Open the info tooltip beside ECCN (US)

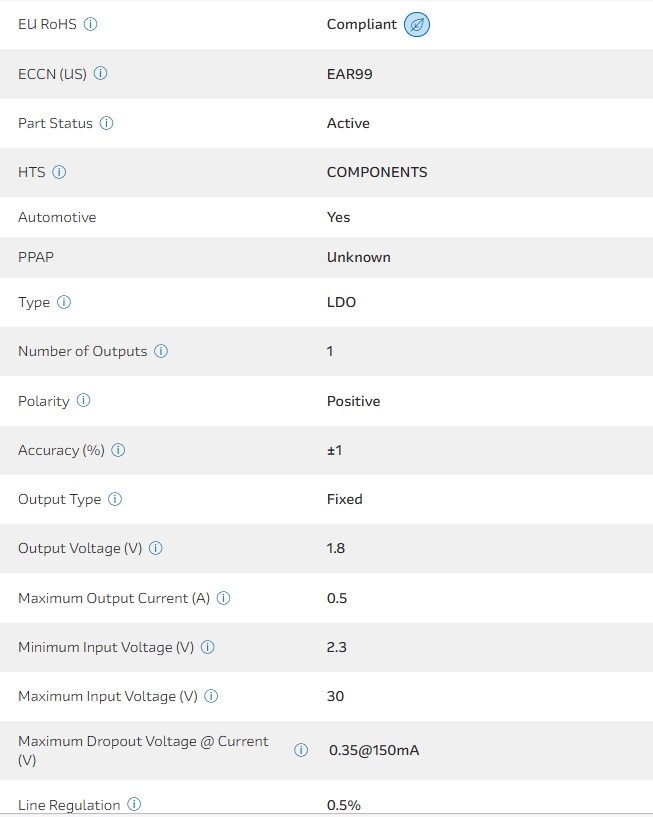(x=101, y=73)
